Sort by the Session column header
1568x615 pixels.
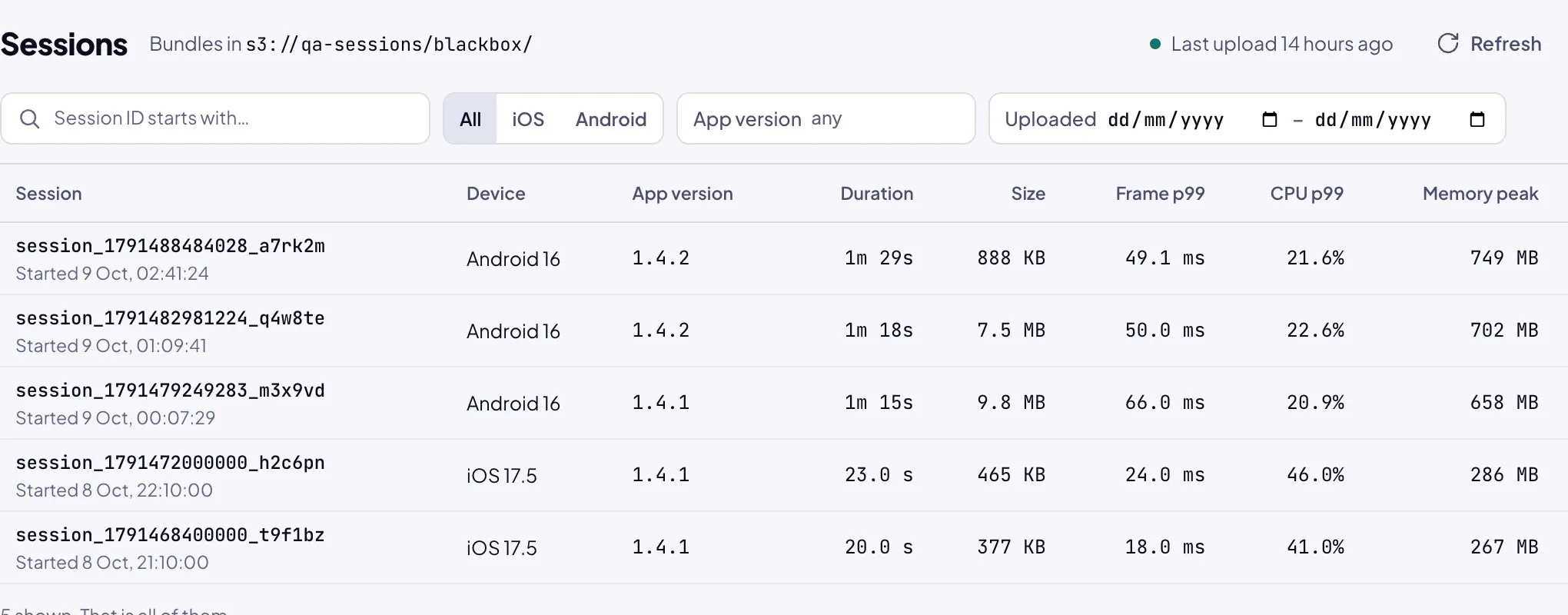48,194
